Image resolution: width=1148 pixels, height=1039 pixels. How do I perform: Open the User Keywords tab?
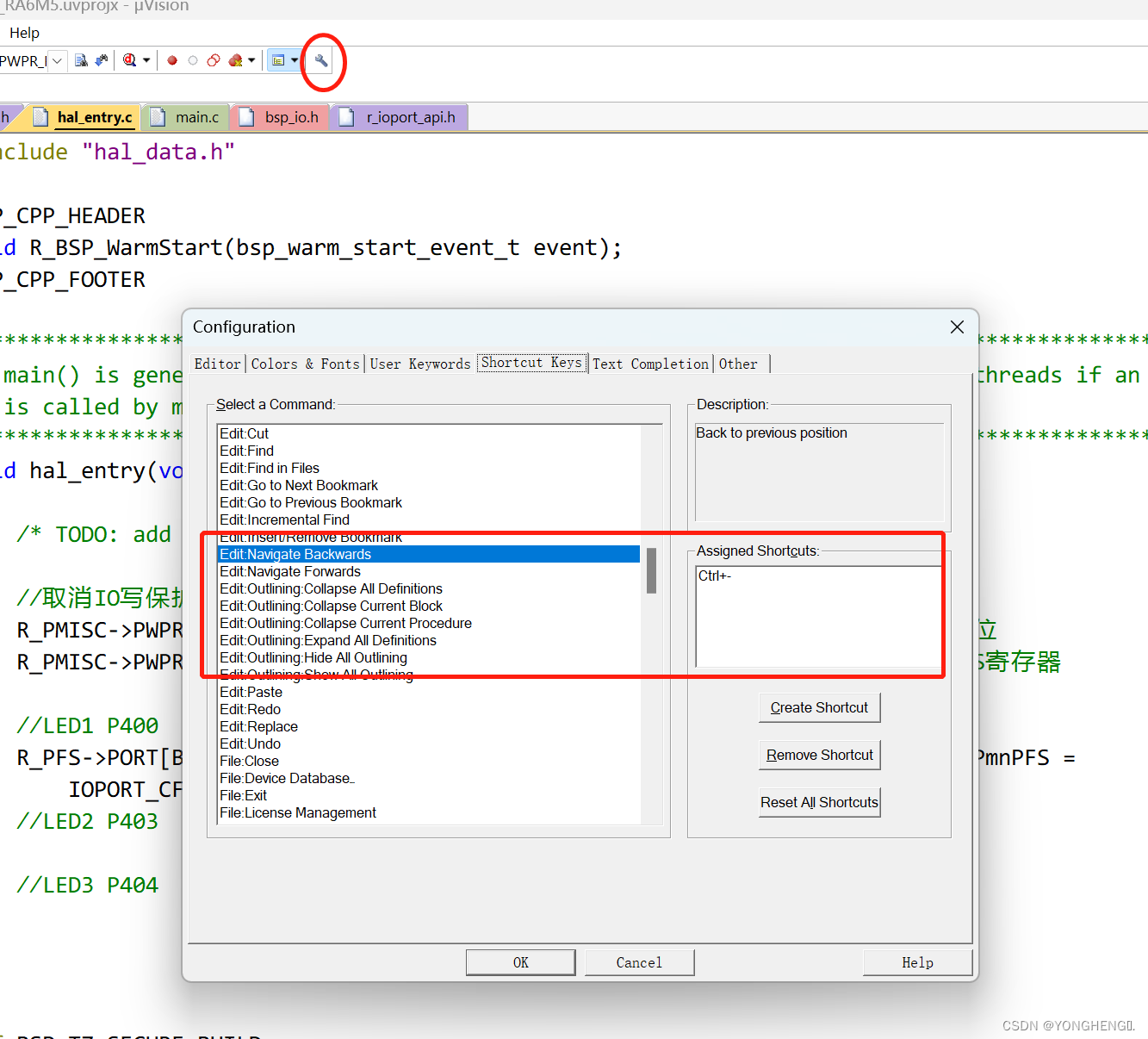(x=420, y=364)
